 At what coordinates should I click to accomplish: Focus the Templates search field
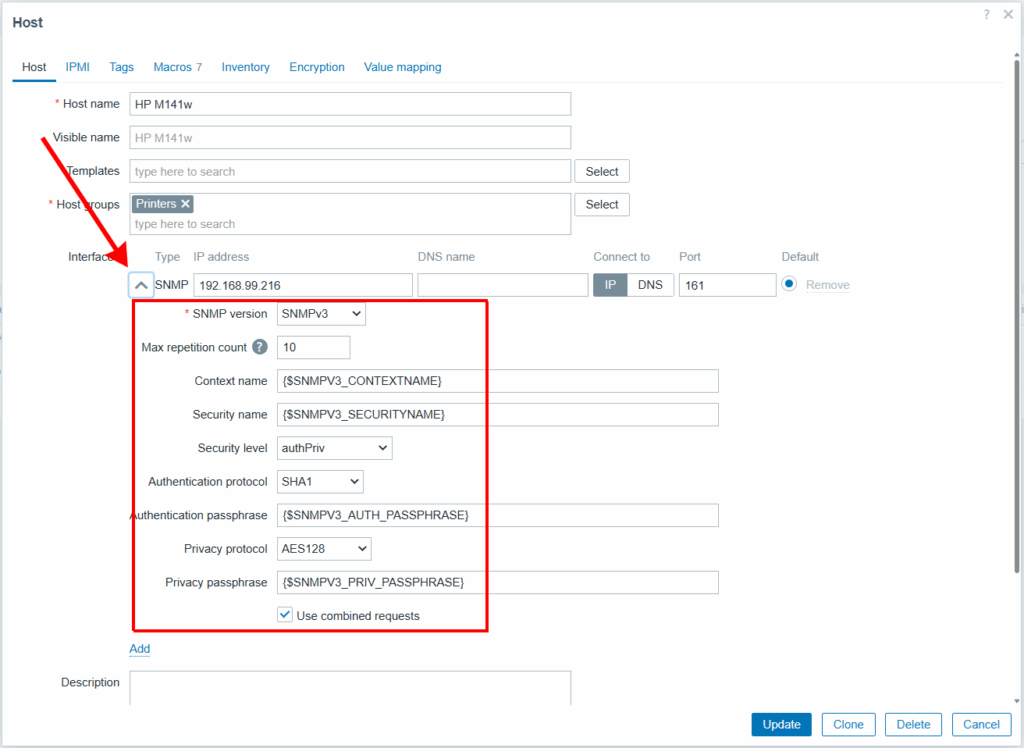click(350, 171)
